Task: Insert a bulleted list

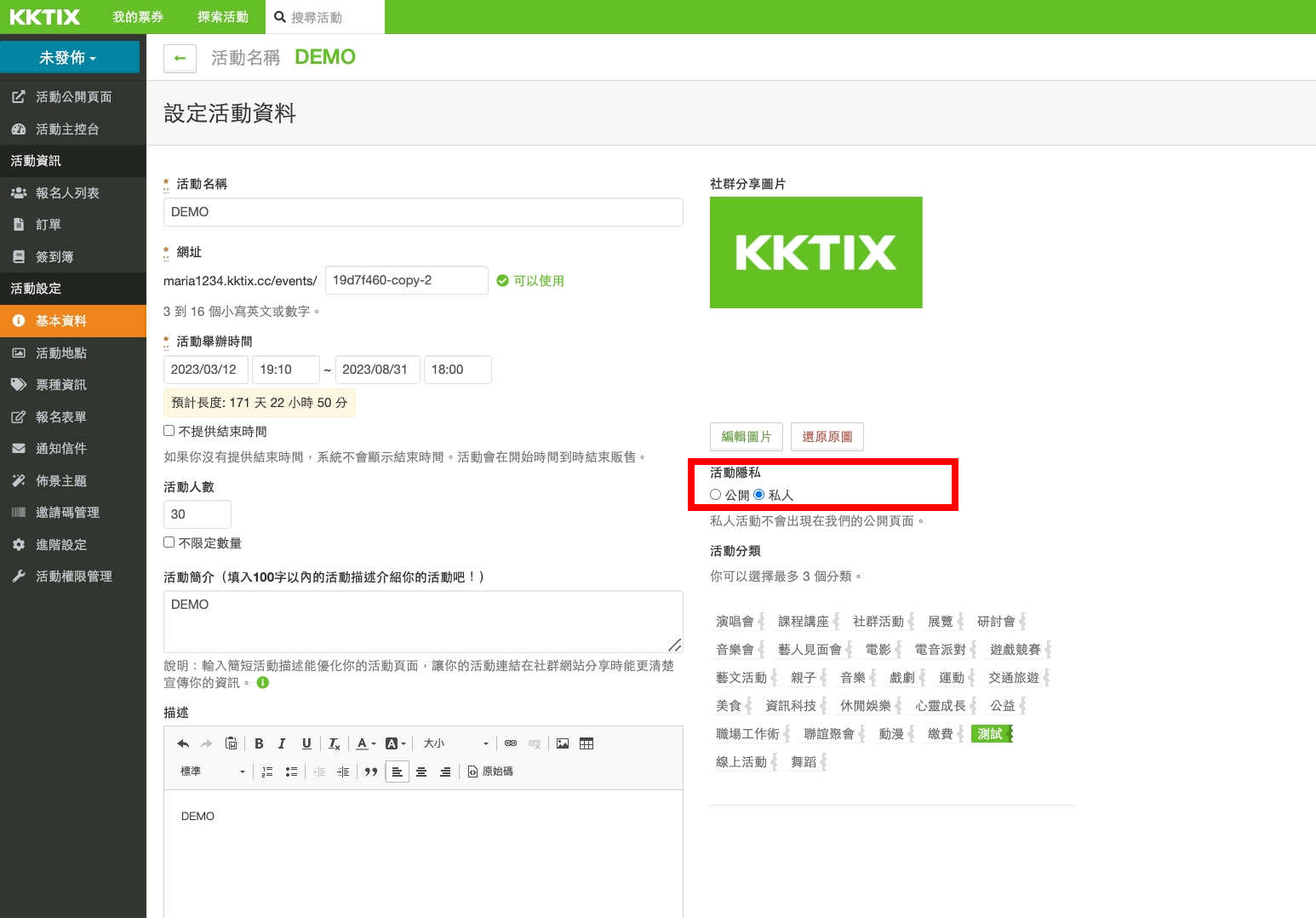Action: (291, 772)
